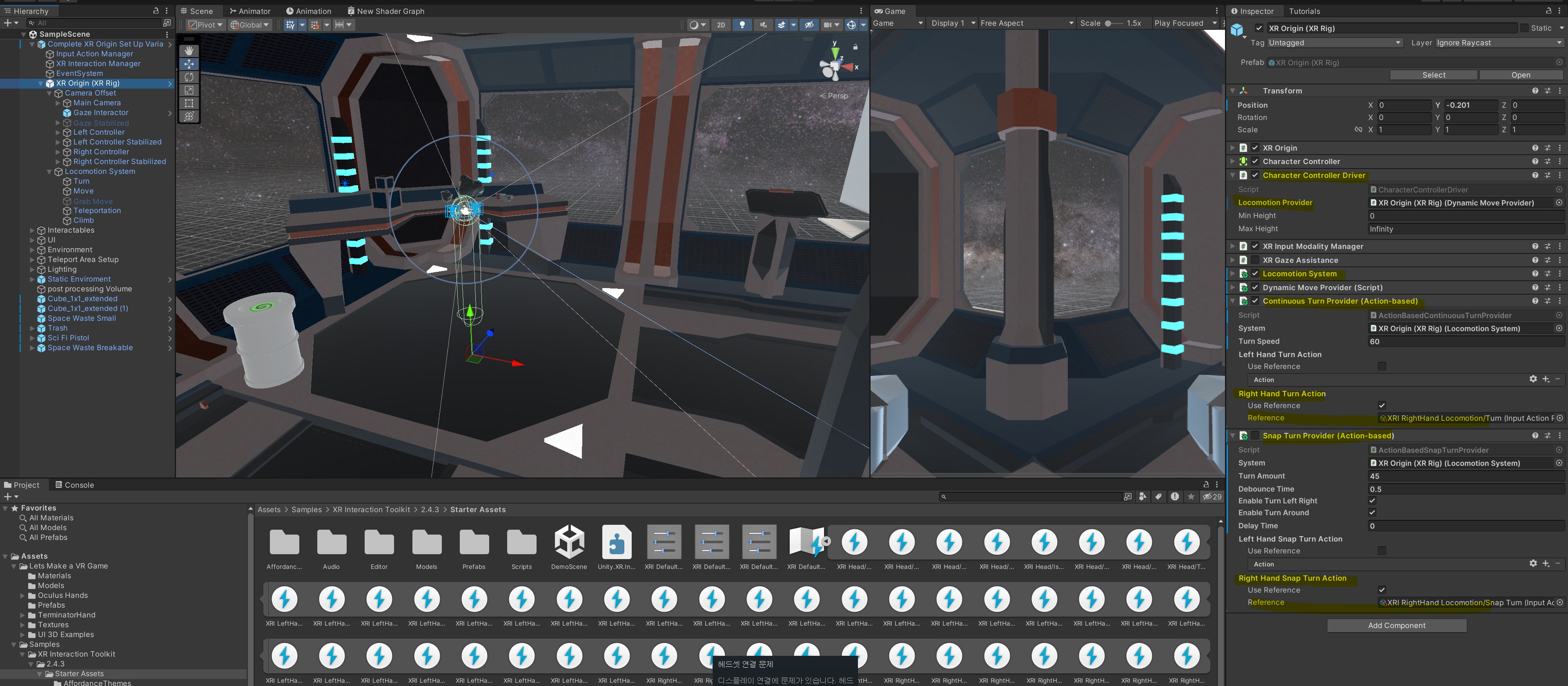
Task: Uncheck Enable Turn Around option
Action: 1372,513
